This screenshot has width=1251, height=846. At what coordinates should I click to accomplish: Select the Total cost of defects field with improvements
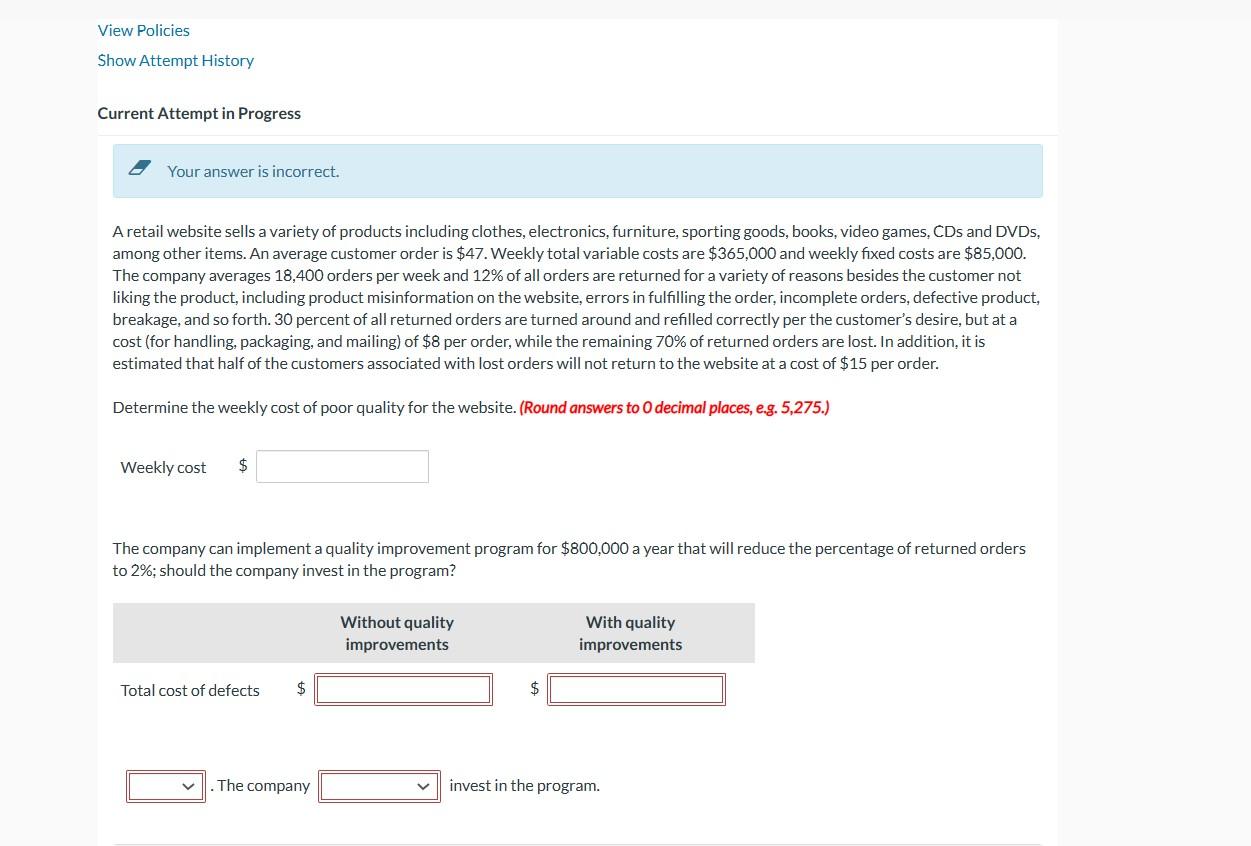636,688
